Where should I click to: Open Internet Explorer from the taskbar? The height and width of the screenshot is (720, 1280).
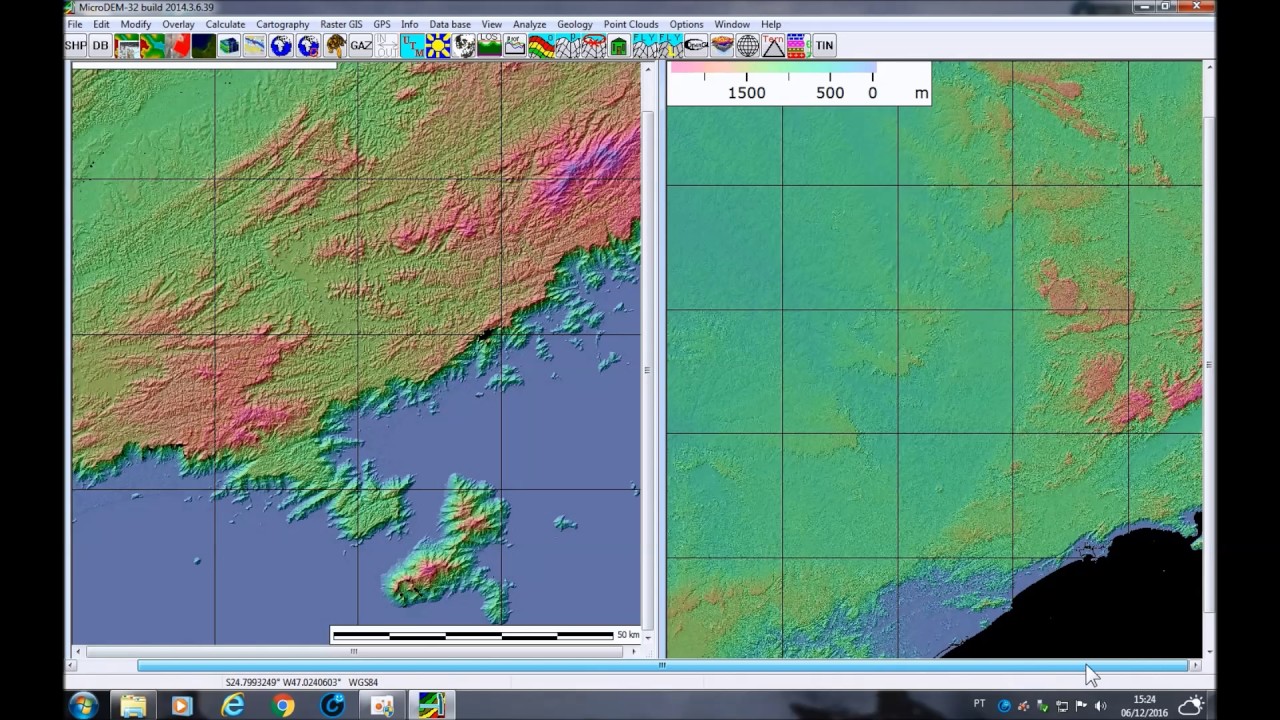pyautogui.click(x=233, y=706)
